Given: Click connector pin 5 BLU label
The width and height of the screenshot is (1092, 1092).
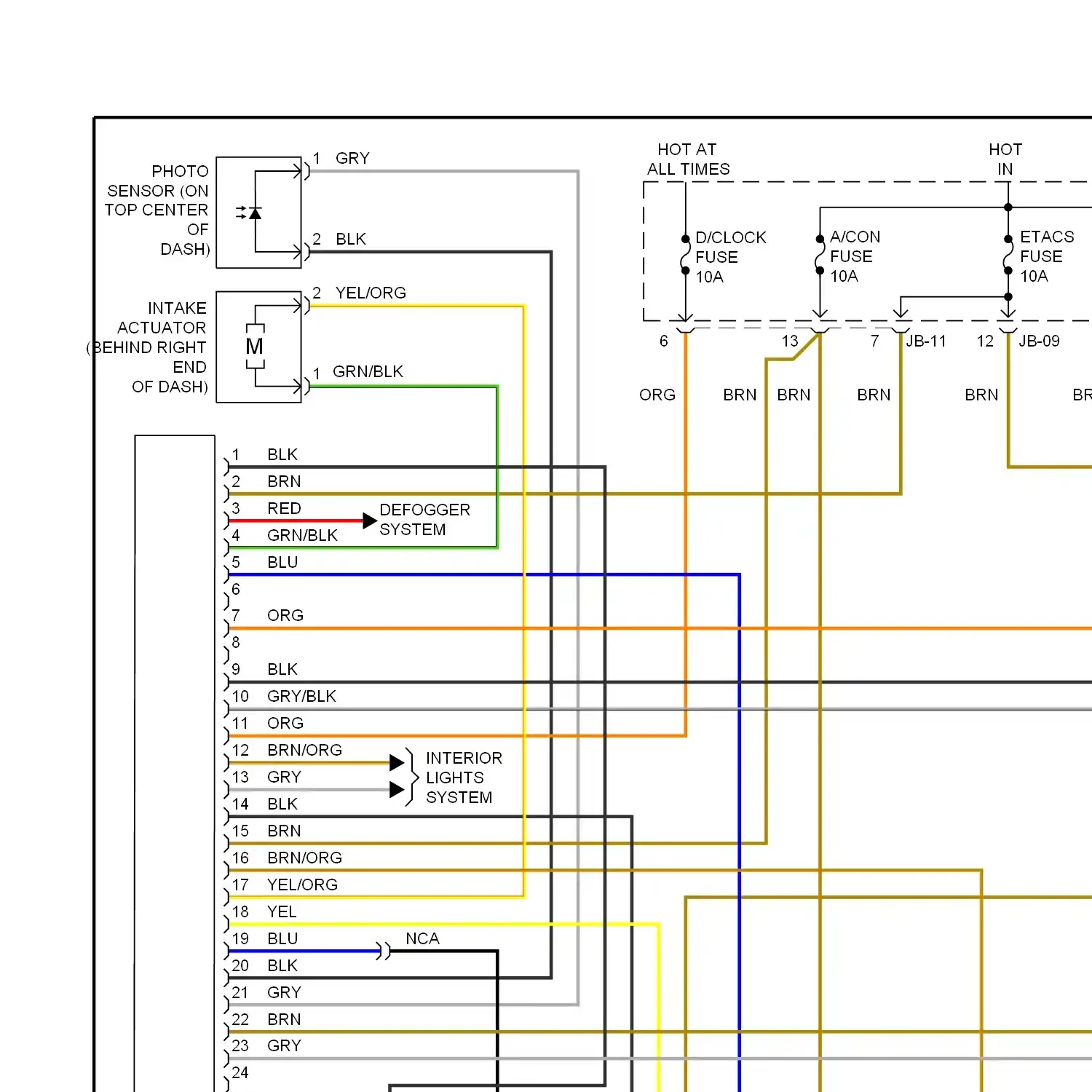Looking at the screenshot, I should (282, 562).
